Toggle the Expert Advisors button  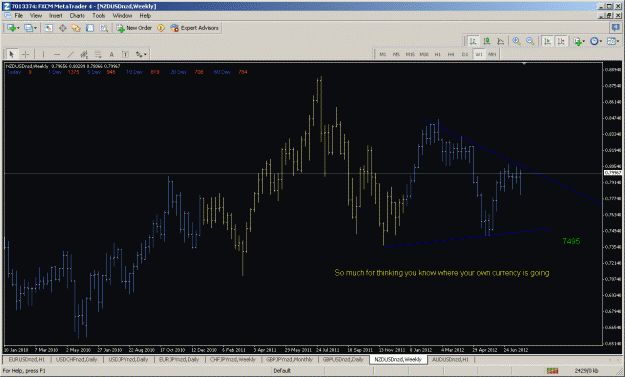pyautogui.click(x=195, y=28)
